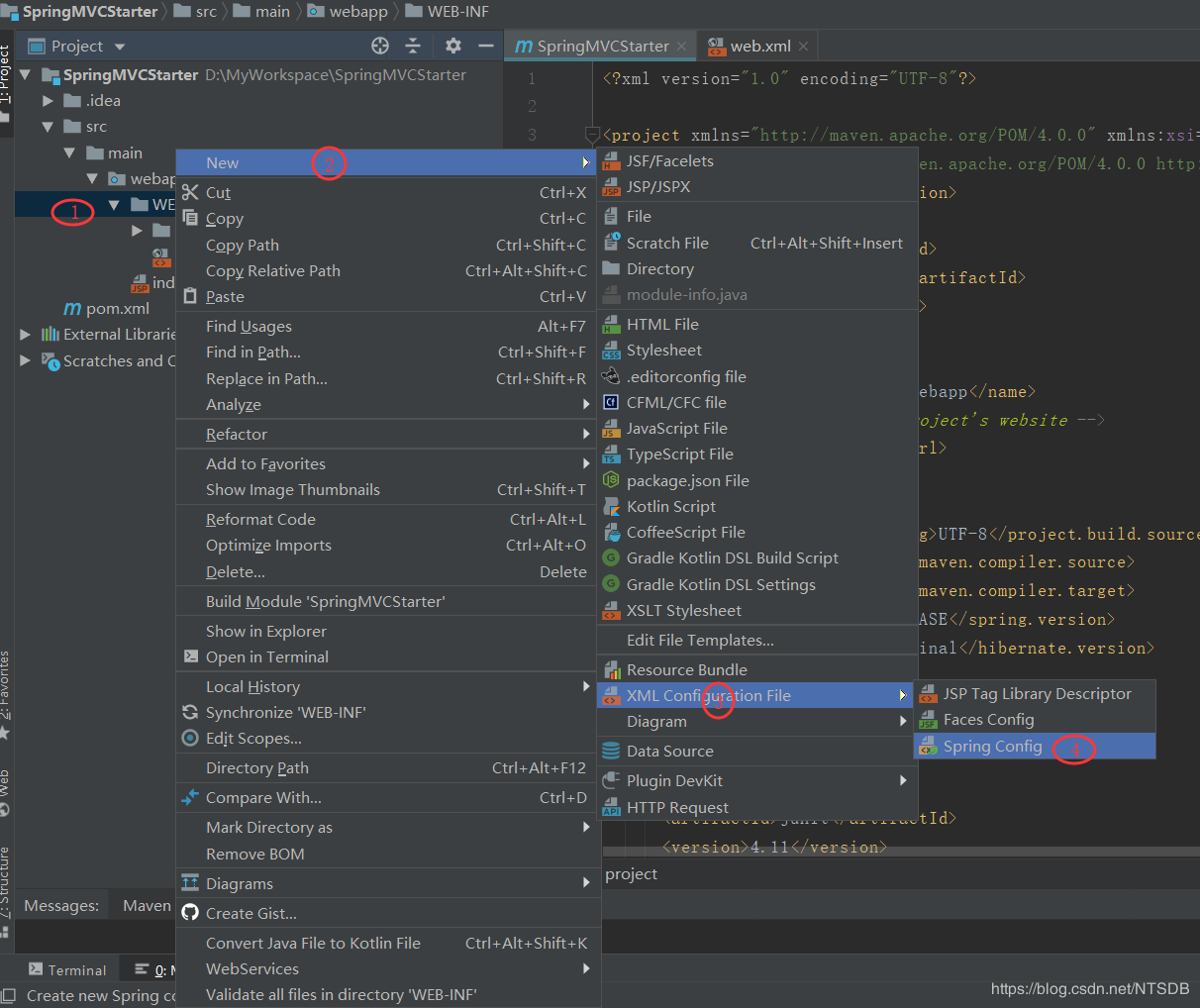
Task: Click the Gradle Kotlin DSL Build Script icon
Action: (612, 558)
